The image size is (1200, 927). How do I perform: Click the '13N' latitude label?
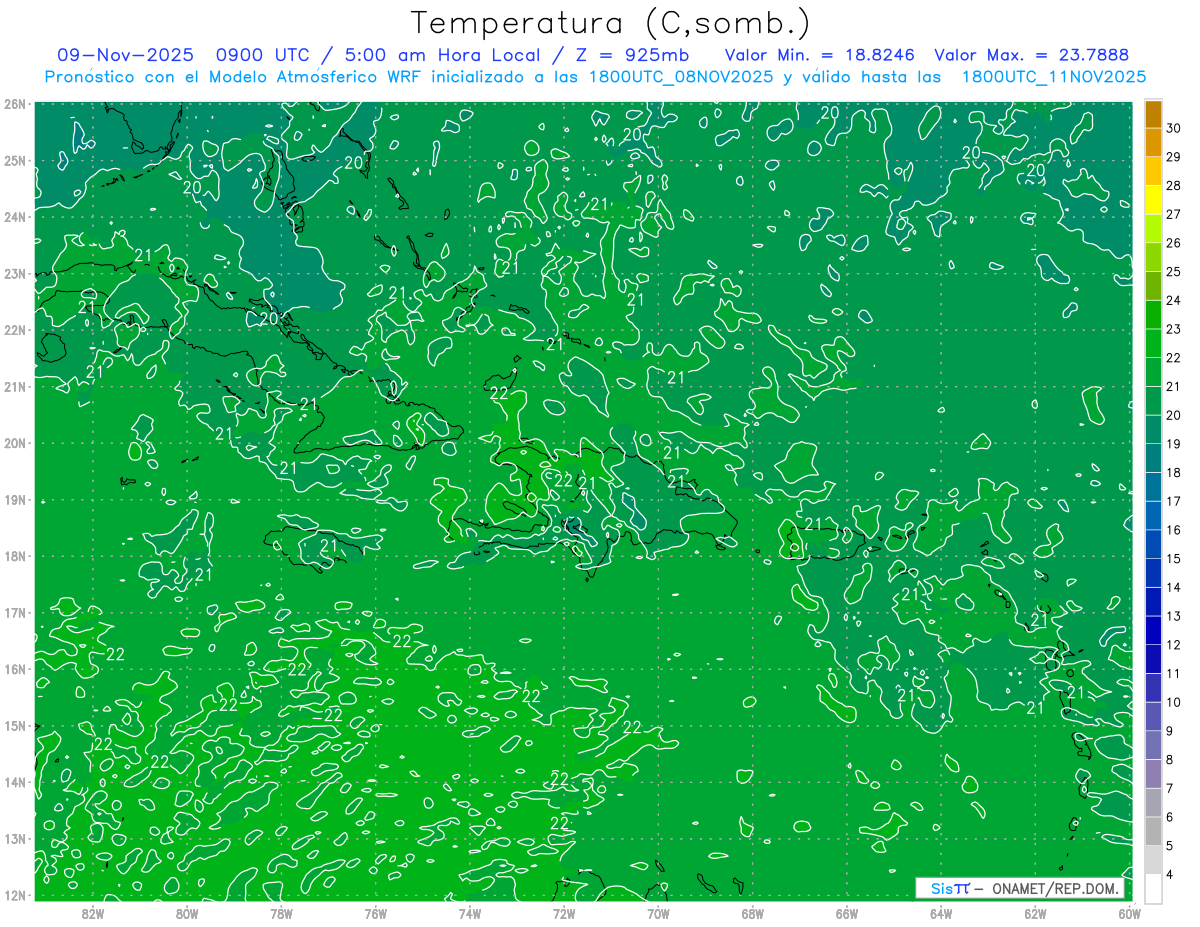[14, 838]
